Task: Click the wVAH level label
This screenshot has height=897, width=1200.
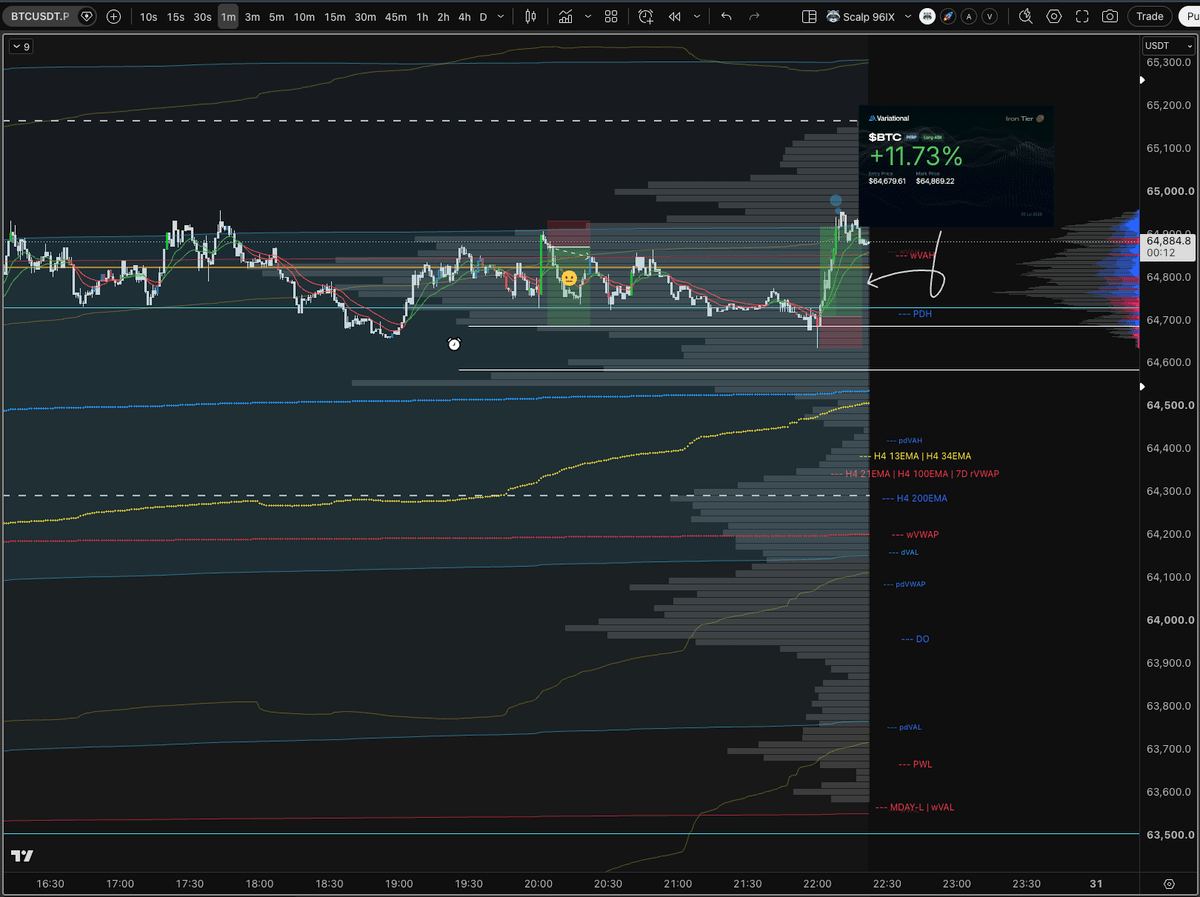Action: (x=917, y=255)
